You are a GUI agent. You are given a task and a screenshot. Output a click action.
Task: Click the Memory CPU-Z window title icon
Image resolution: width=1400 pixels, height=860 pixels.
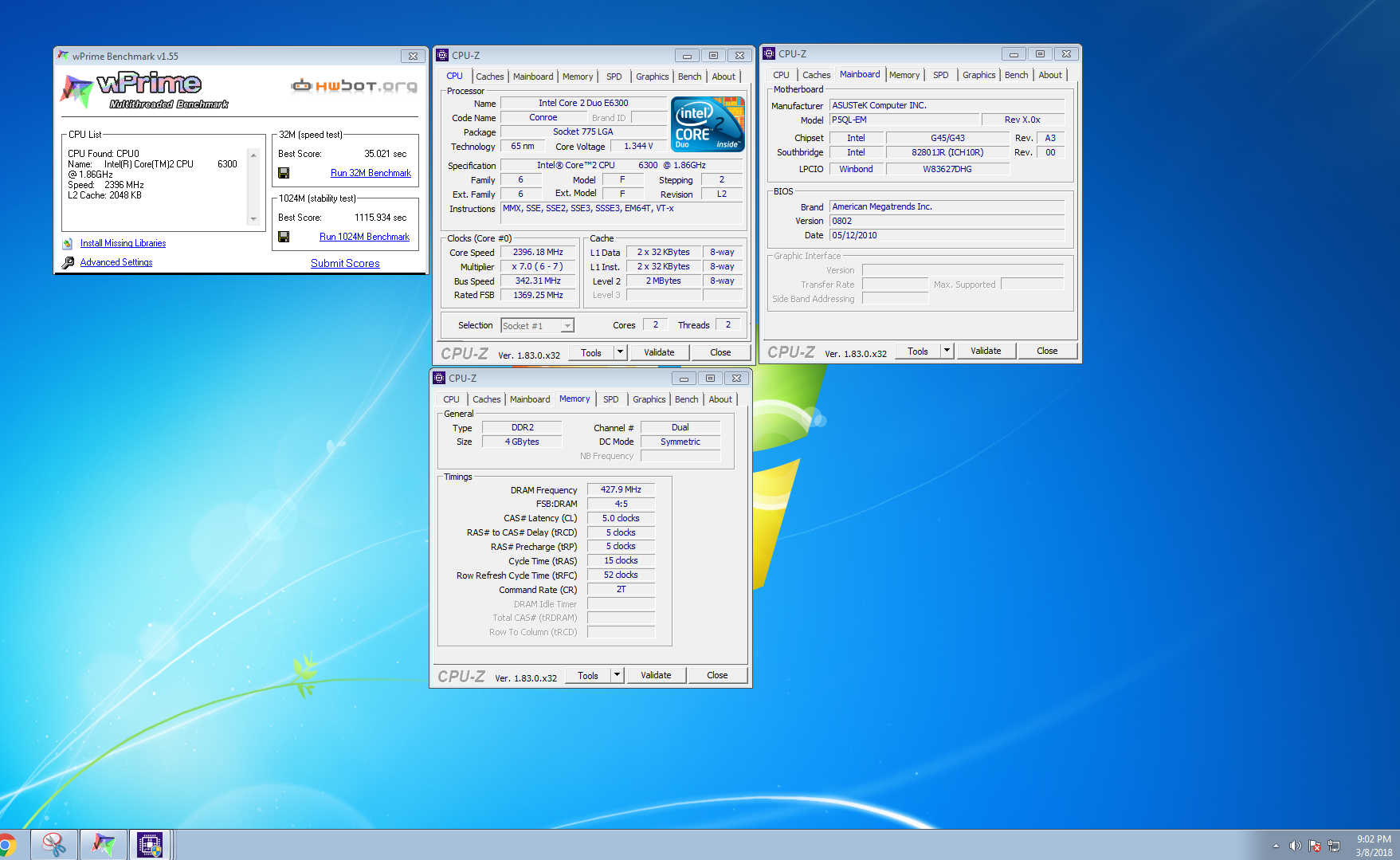click(x=439, y=378)
